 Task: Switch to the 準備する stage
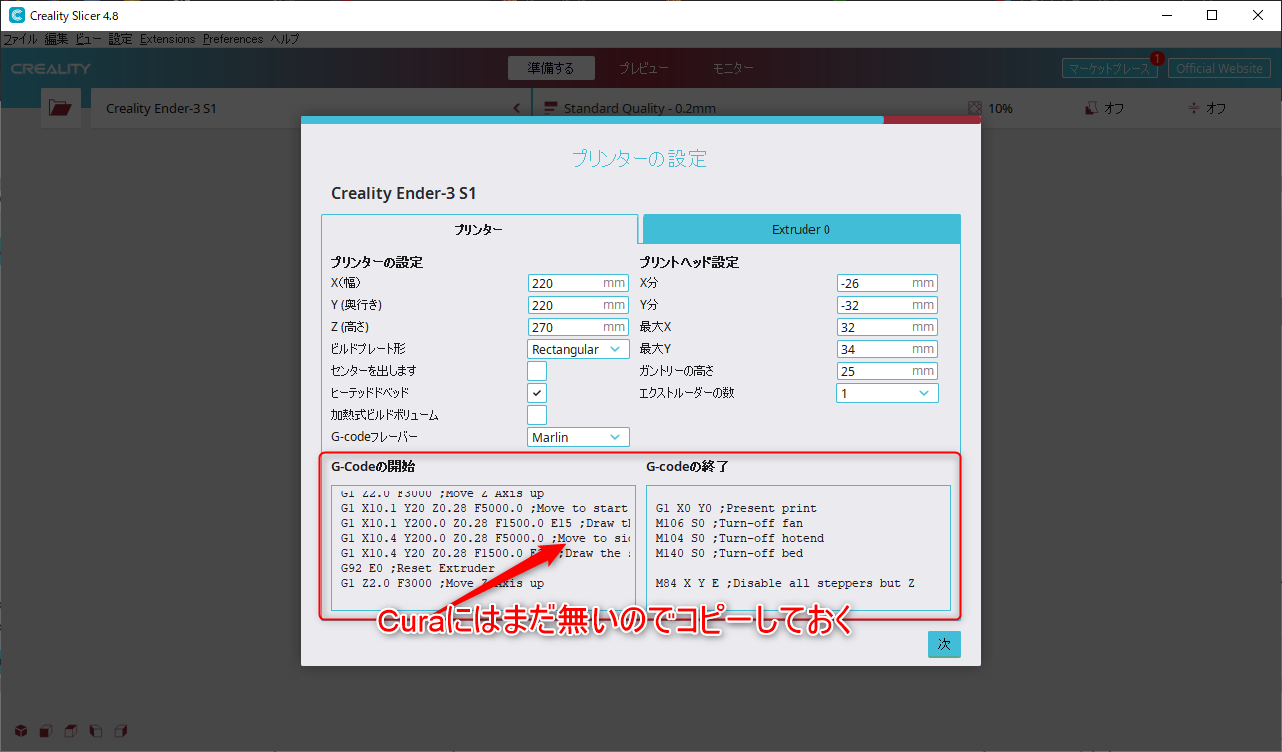coord(551,68)
